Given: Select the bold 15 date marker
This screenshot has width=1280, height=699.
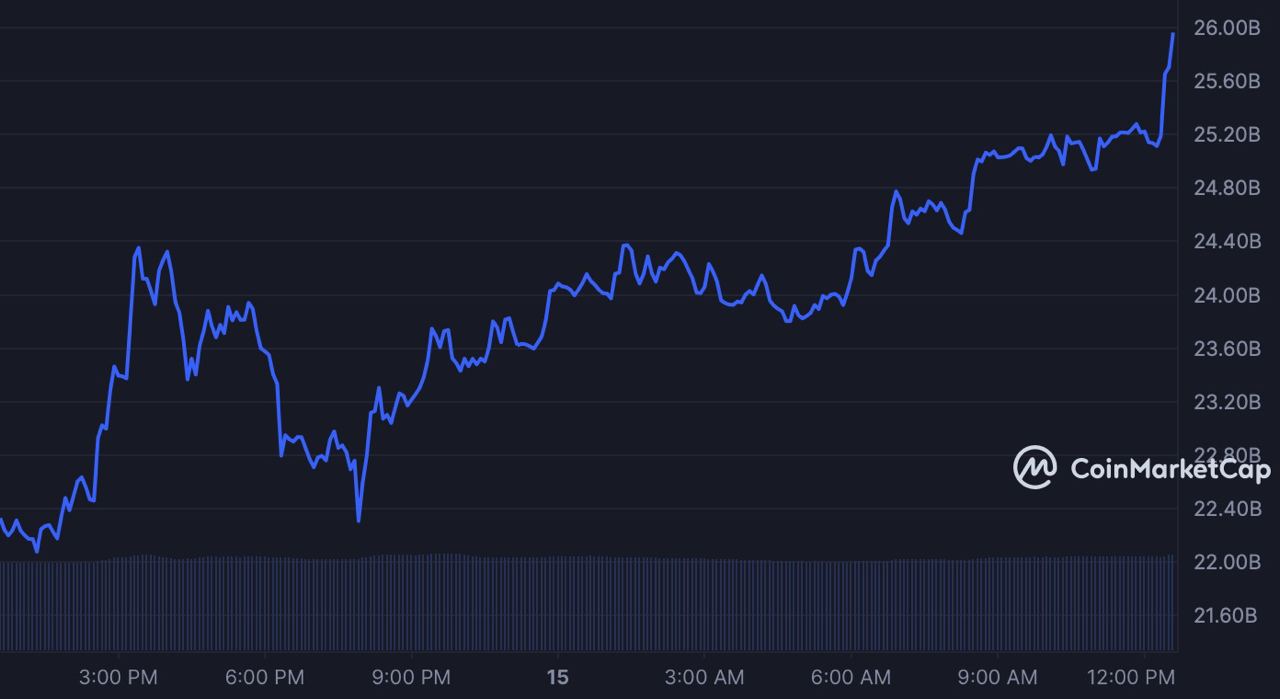Looking at the screenshot, I should [557, 678].
